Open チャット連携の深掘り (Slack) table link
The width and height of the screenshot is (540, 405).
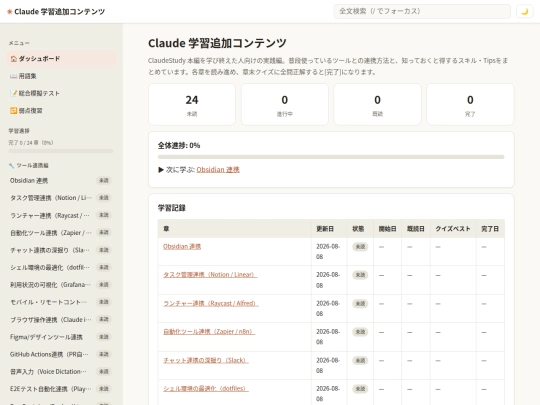click(206, 360)
